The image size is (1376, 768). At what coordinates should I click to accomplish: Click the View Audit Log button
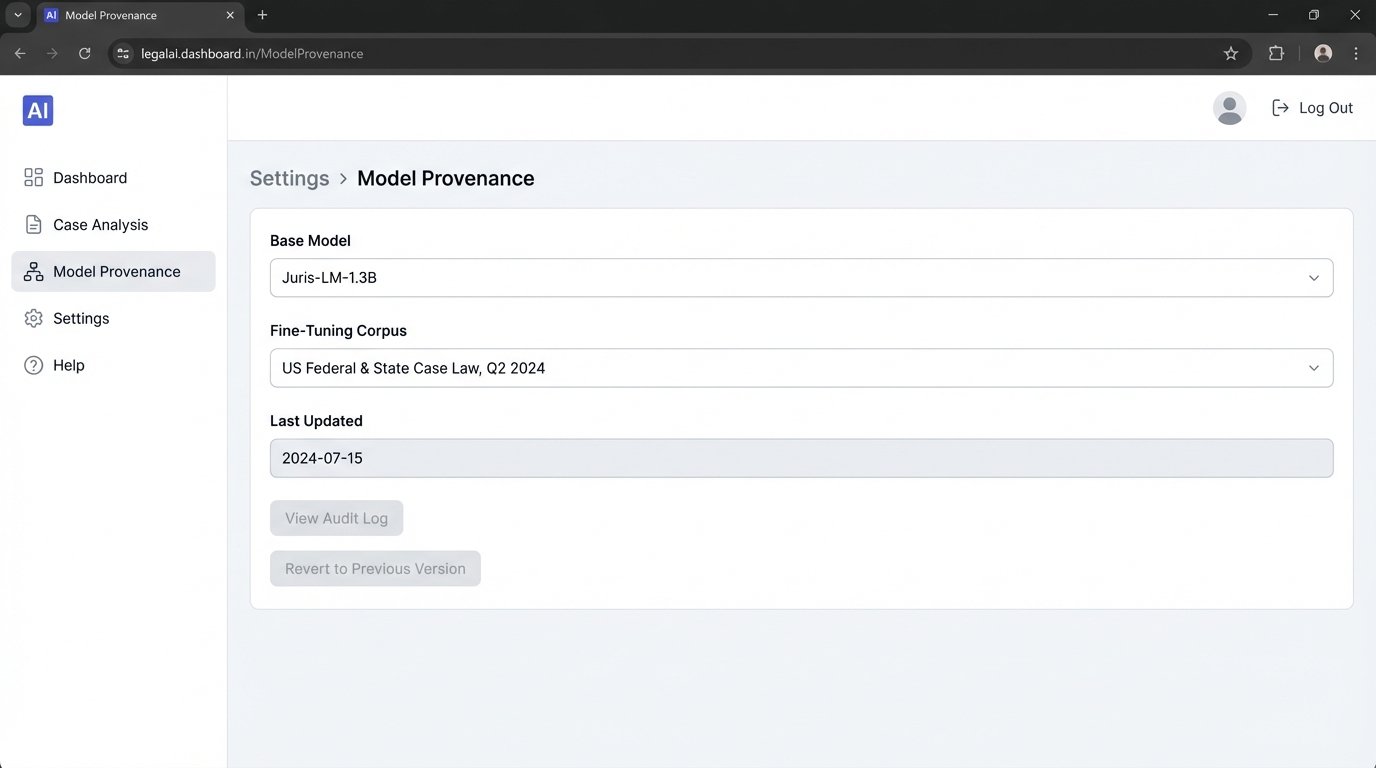[x=336, y=518]
